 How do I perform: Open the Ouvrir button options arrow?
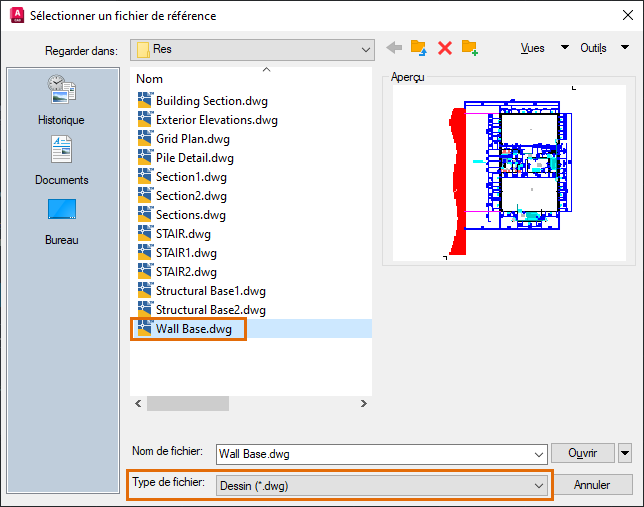tap(625, 453)
